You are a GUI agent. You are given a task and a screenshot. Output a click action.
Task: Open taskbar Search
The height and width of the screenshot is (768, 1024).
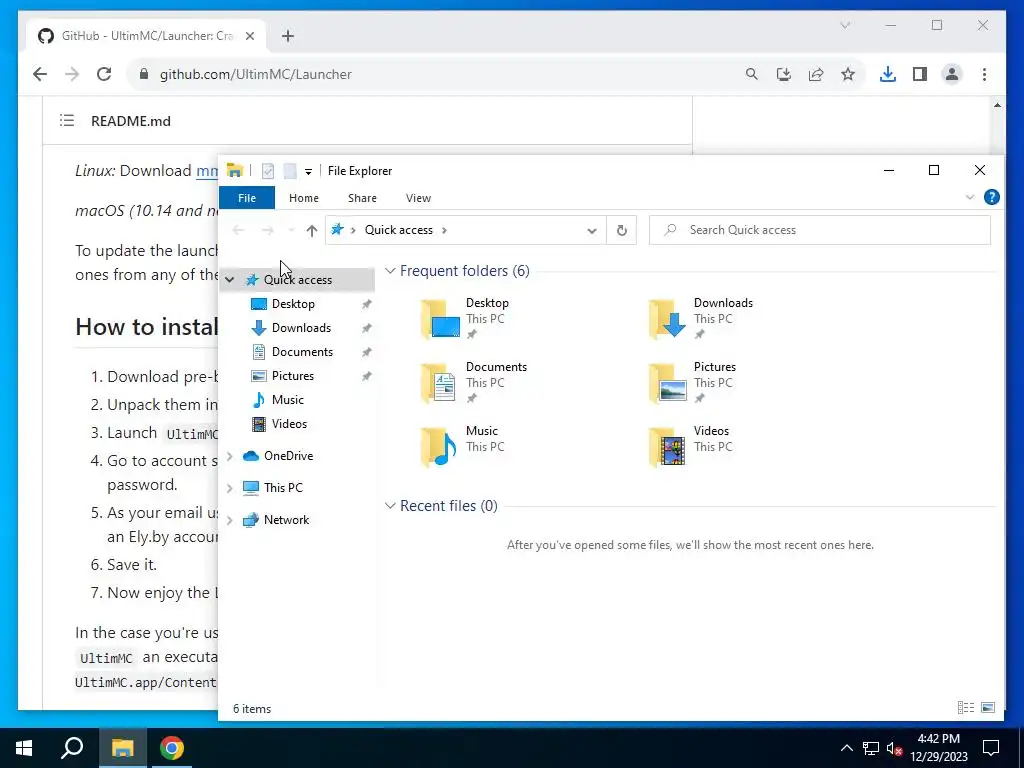(x=72, y=748)
